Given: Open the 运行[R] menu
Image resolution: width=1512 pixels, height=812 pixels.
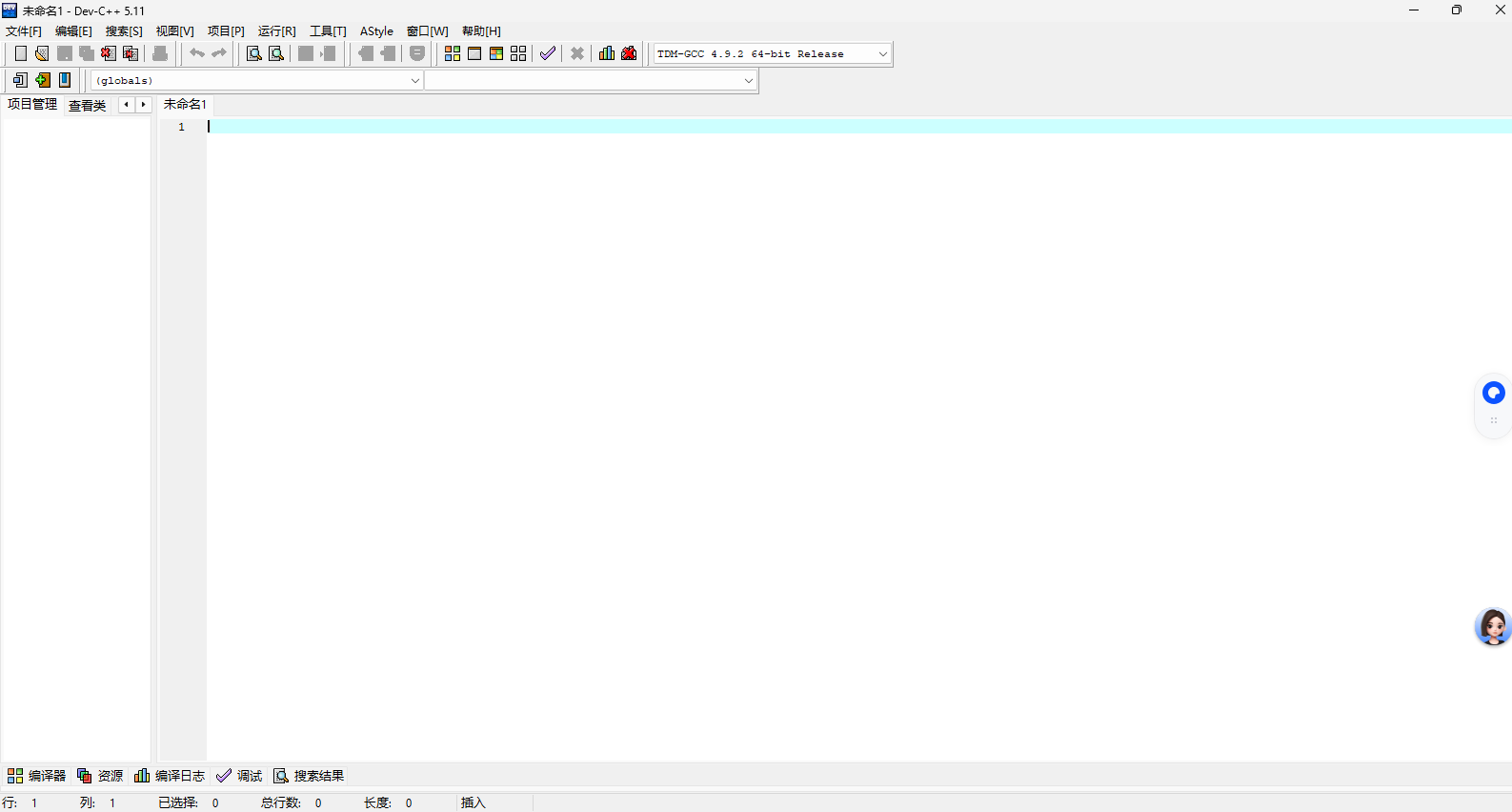Looking at the screenshot, I should pyautogui.click(x=277, y=31).
